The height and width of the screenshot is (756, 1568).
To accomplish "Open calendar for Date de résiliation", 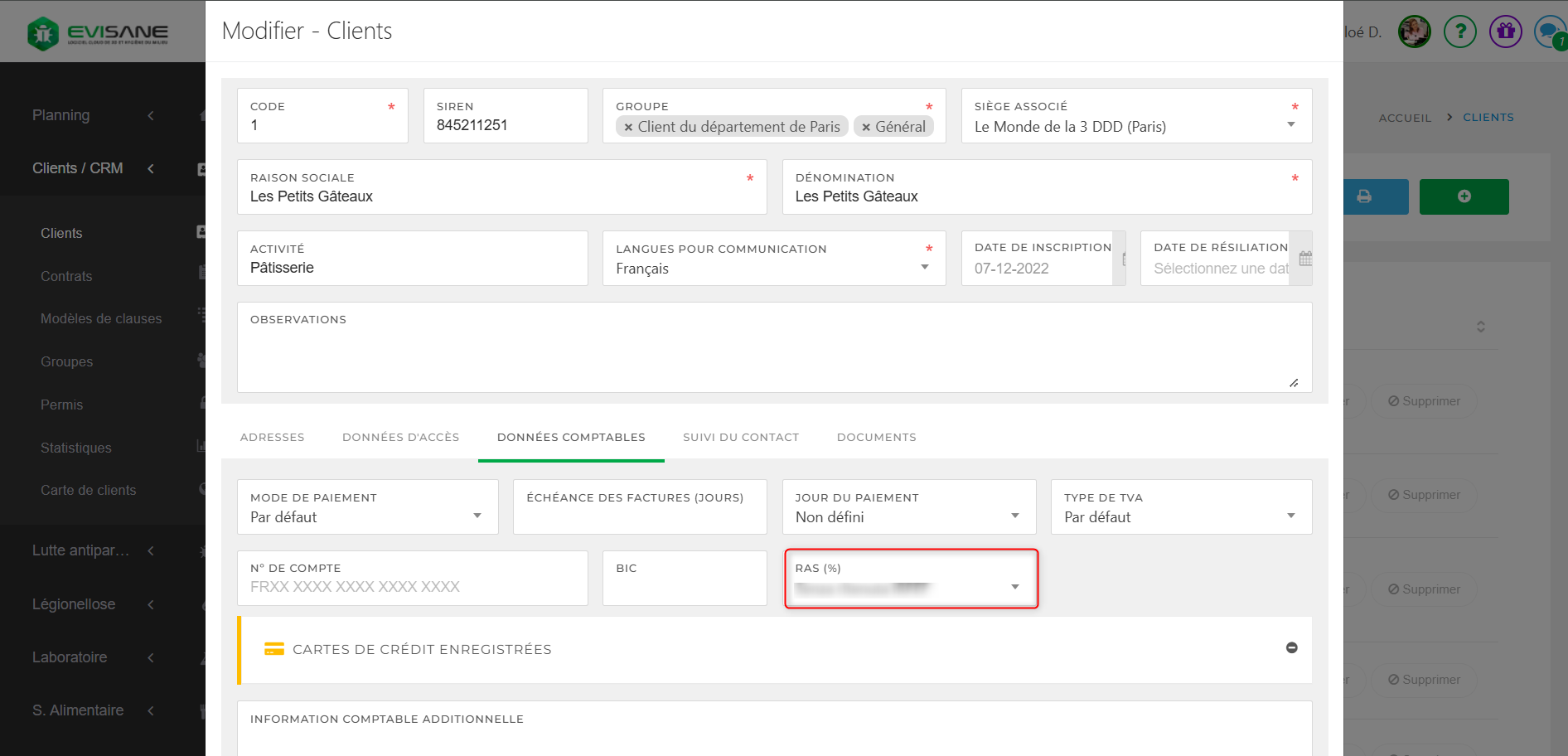I will point(1305,259).
